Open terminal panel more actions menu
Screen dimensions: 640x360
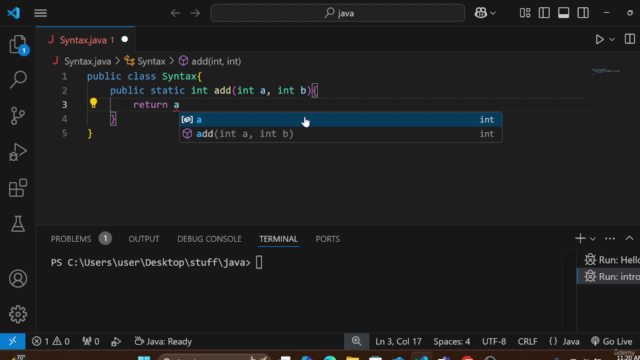[x=610, y=238]
